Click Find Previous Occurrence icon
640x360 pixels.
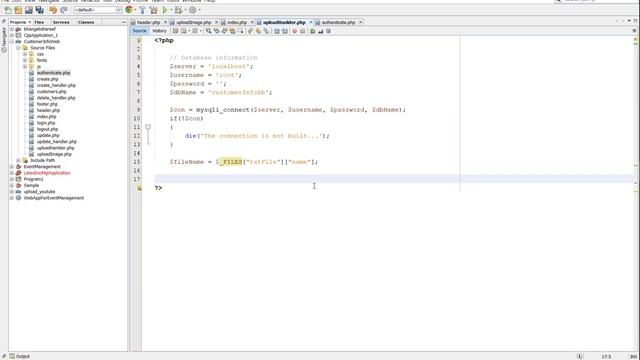point(216,31)
